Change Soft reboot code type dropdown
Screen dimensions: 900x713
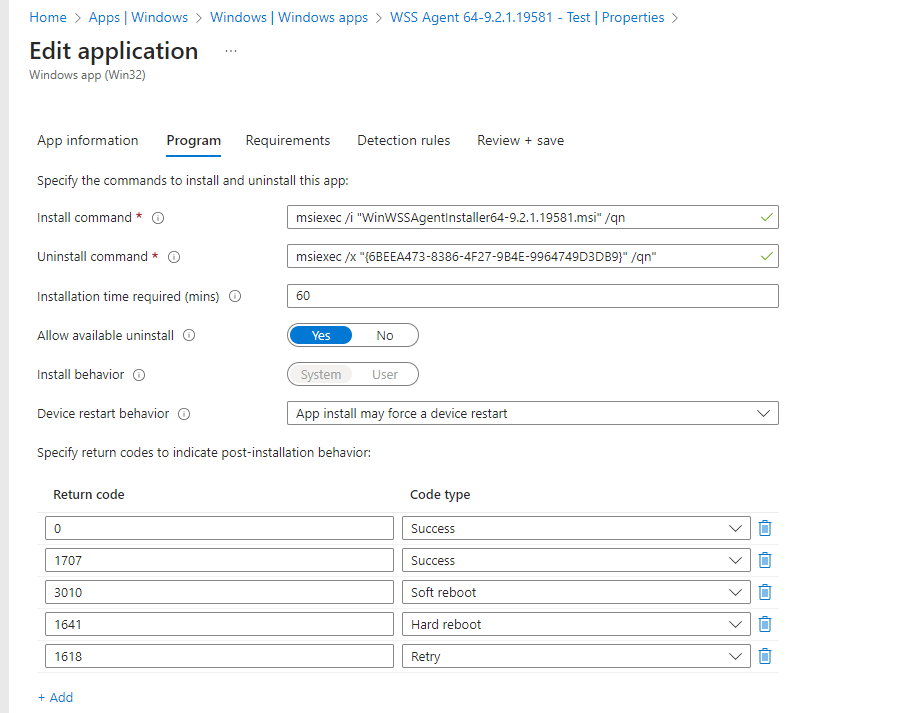(x=576, y=592)
